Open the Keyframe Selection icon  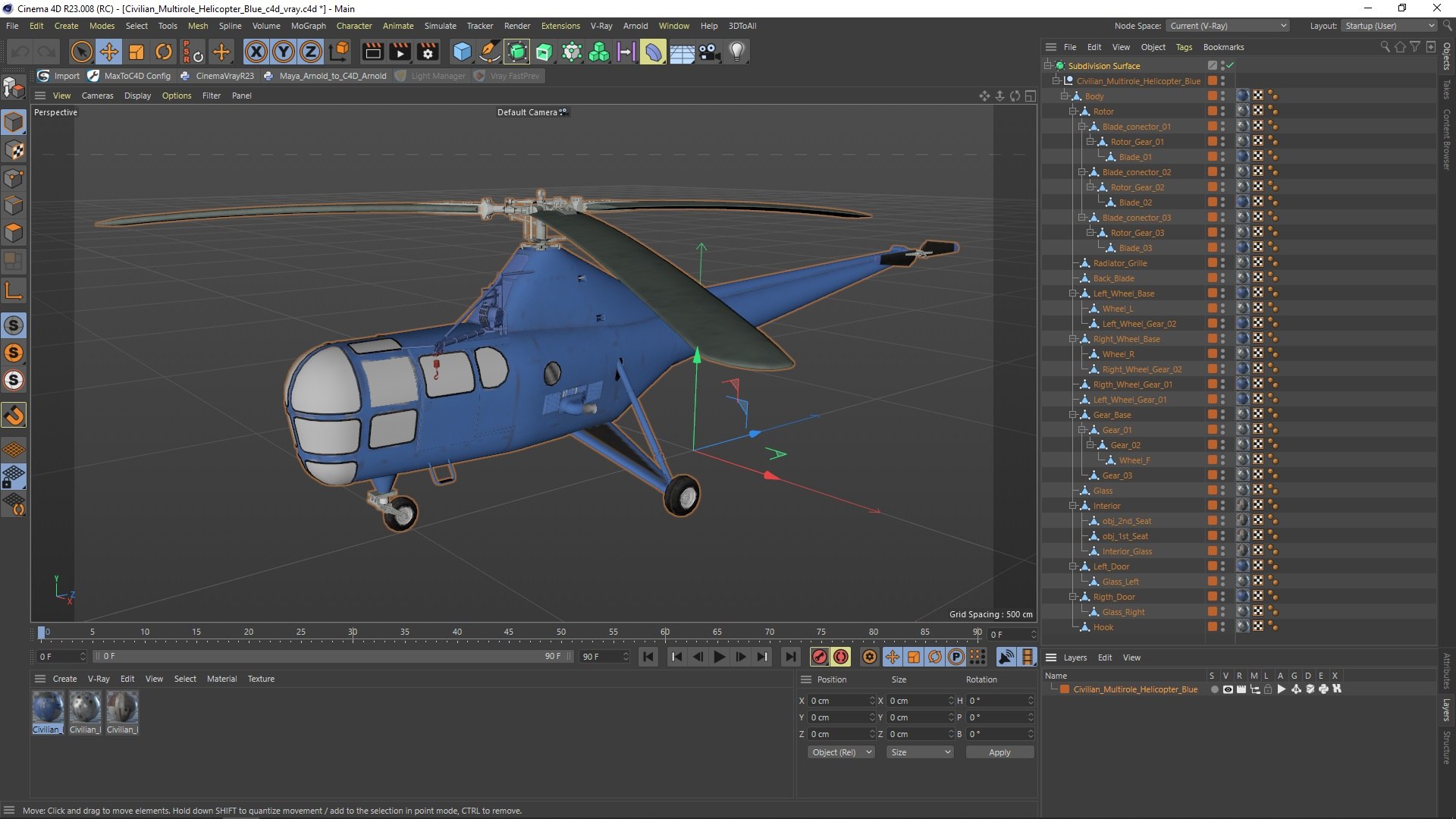click(x=870, y=657)
